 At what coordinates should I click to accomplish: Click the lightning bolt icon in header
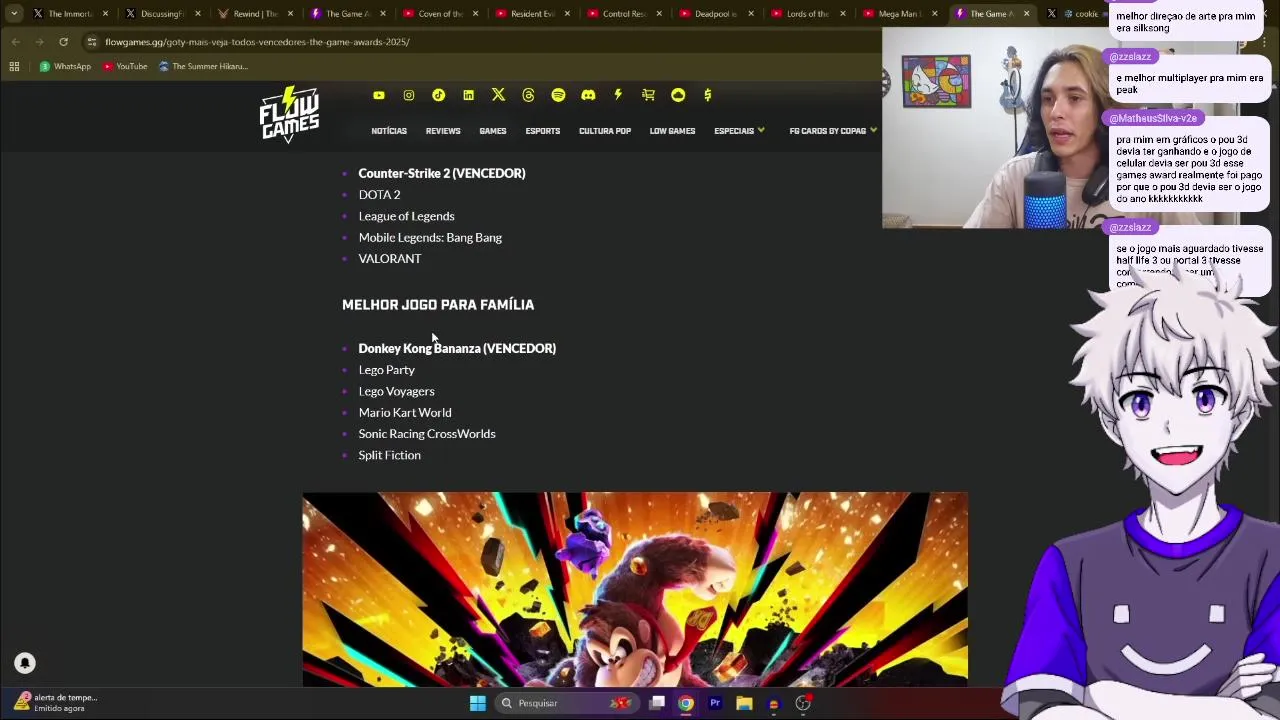pyautogui.click(x=618, y=95)
